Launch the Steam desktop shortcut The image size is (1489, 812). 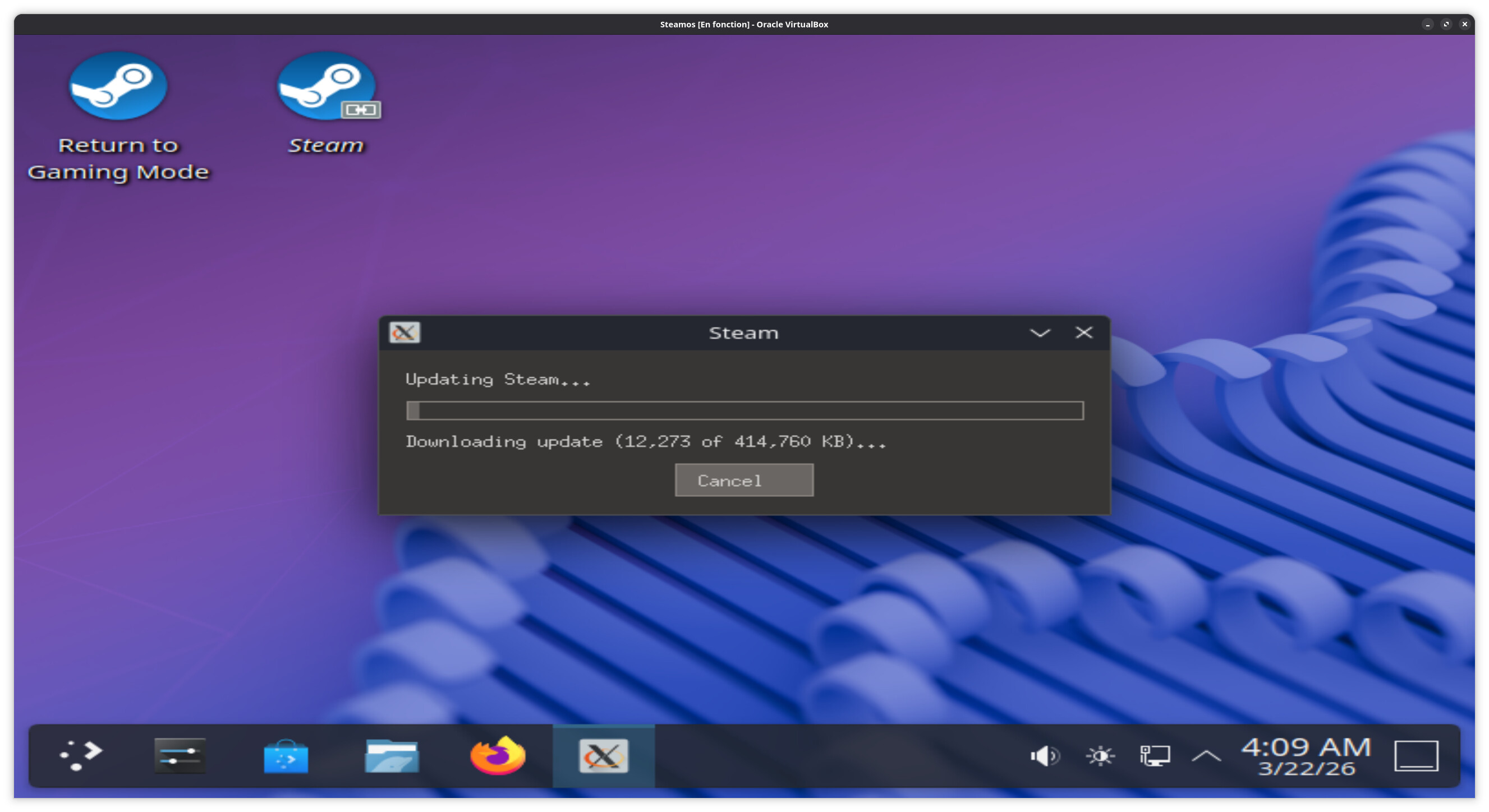coord(327,87)
